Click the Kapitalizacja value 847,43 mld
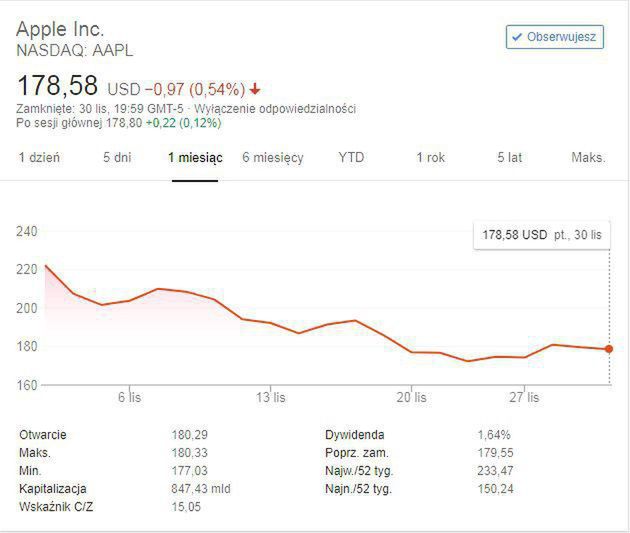Screen dimensions: 630x533 203,489
